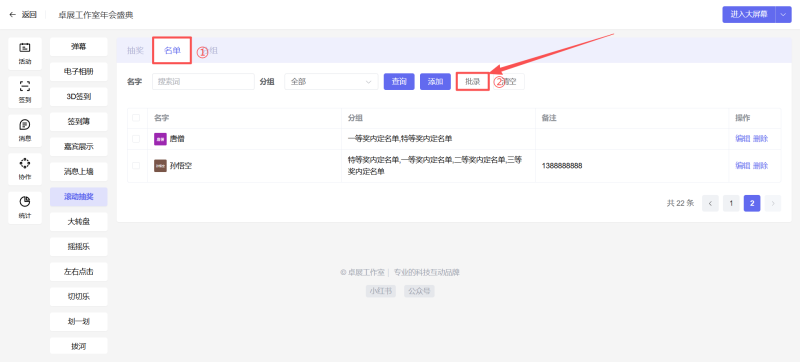The image size is (800, 362).
Task: Toggle the select-all checkbox in table header
Action: (x=136, y=118)
